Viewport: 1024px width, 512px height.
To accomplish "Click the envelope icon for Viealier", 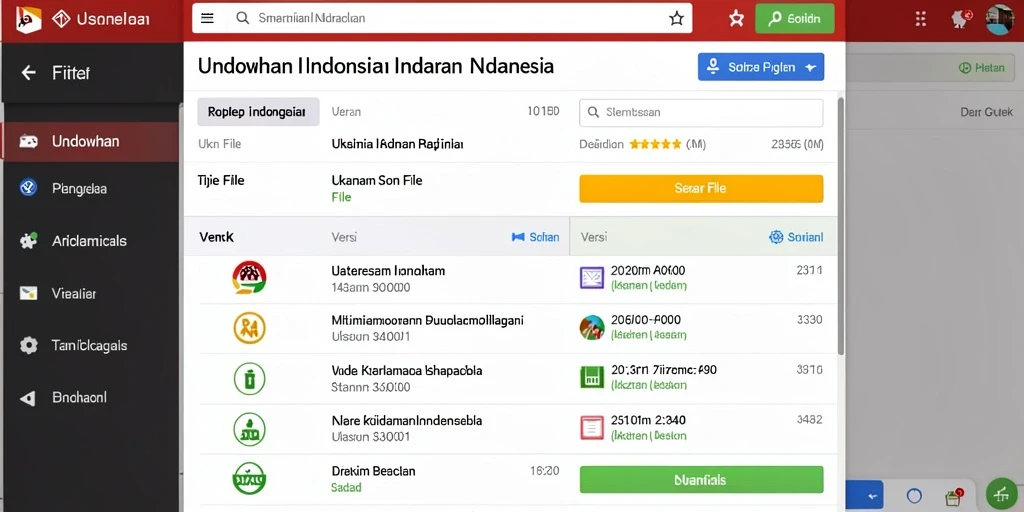I will coord(28,293).
